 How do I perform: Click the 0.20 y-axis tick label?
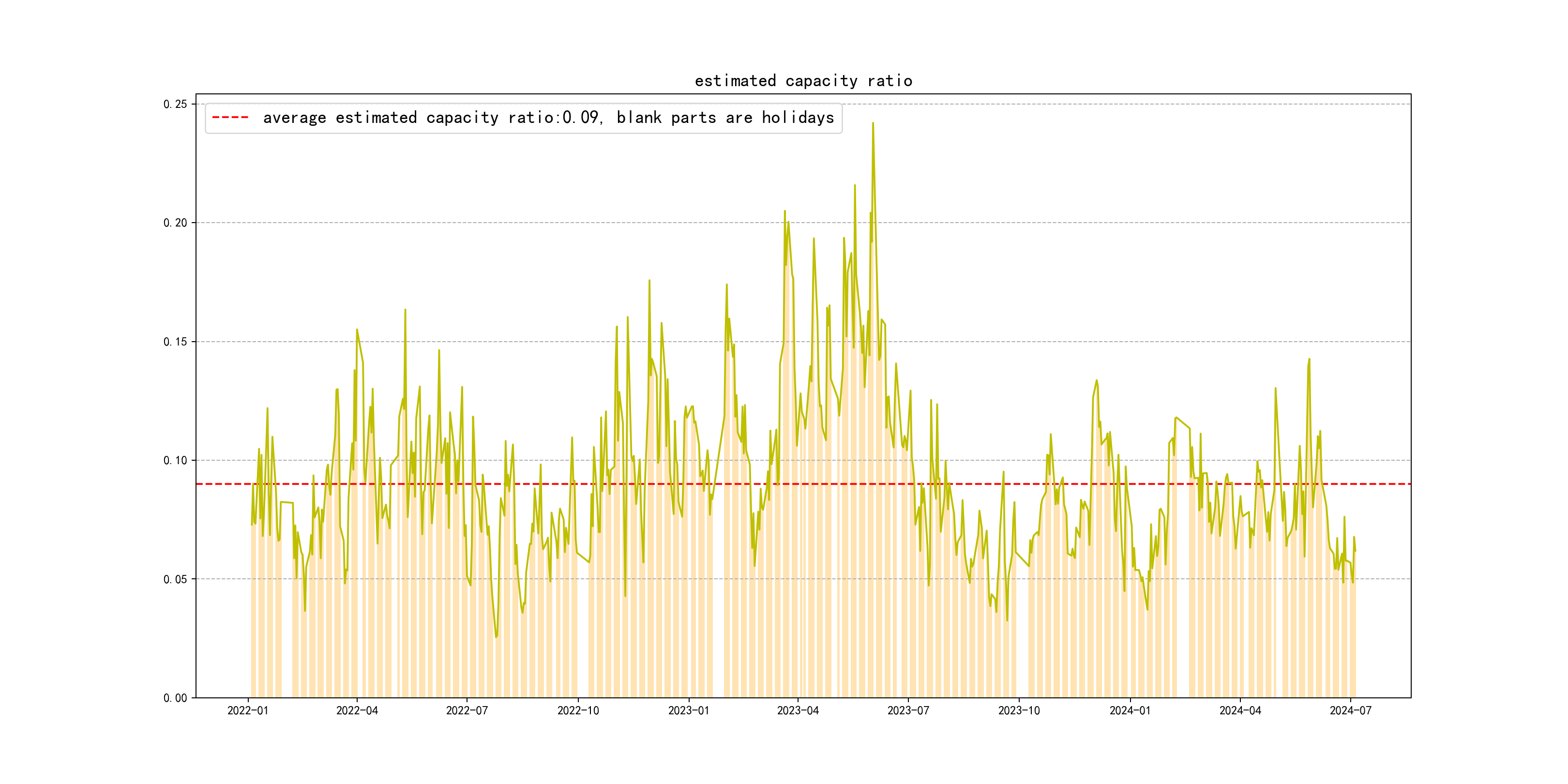click(x=175, y=223)
